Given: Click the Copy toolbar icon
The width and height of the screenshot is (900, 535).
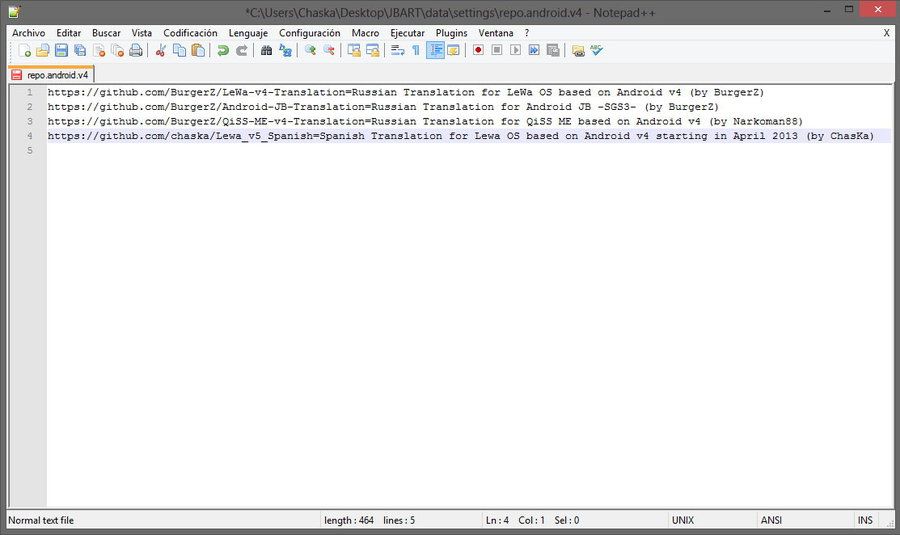Looking at the screenshot, I should (180, 51).
